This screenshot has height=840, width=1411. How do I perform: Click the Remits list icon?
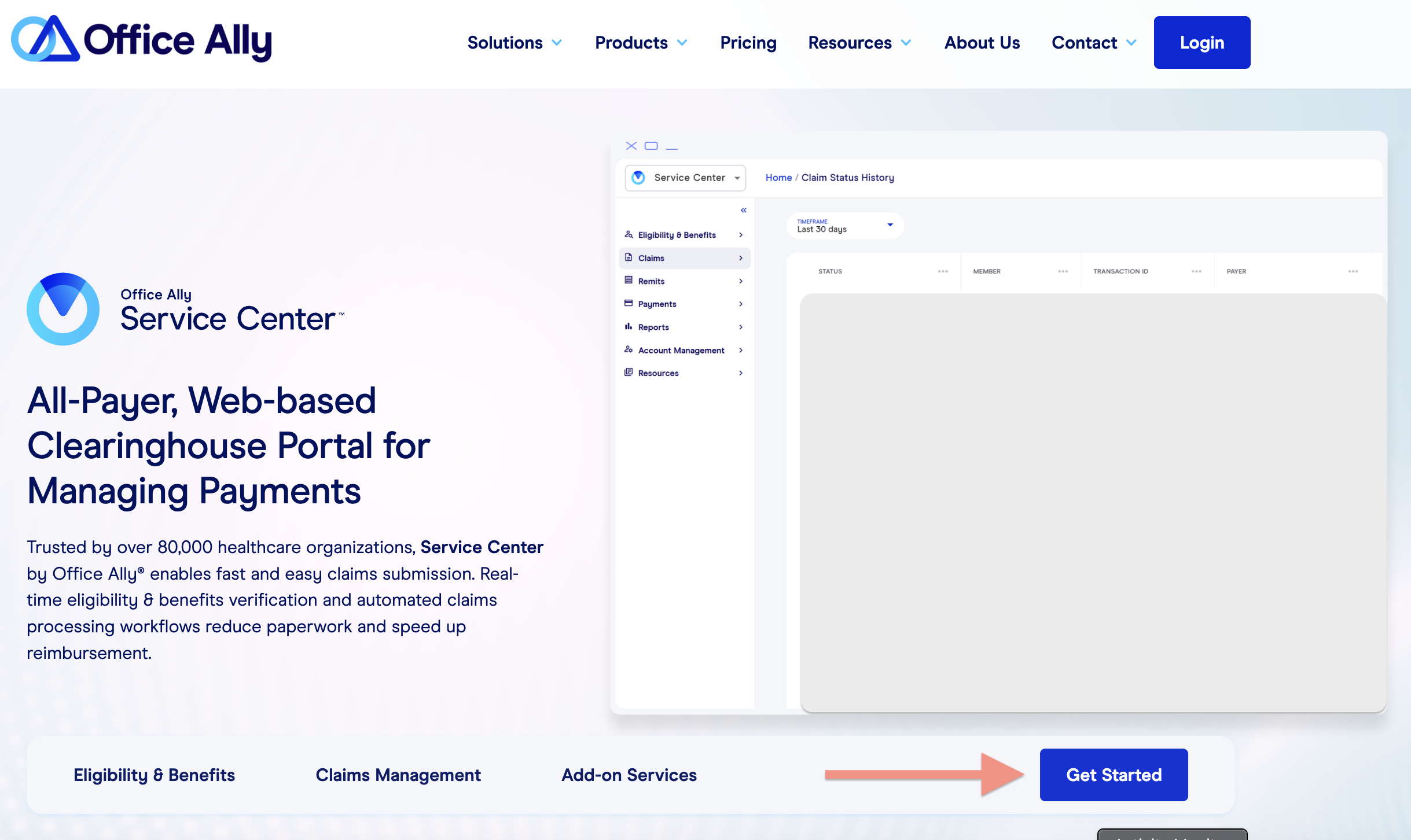pos(629,281)
